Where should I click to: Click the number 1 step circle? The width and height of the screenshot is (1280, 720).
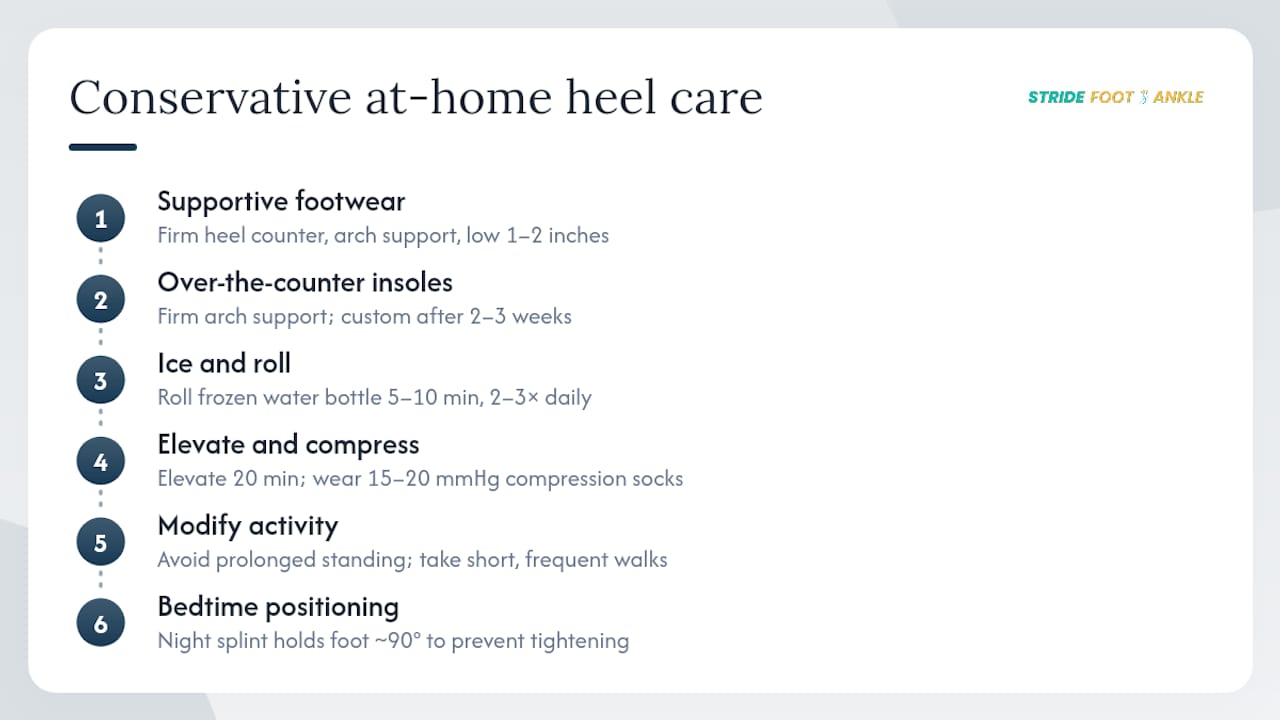101,218
